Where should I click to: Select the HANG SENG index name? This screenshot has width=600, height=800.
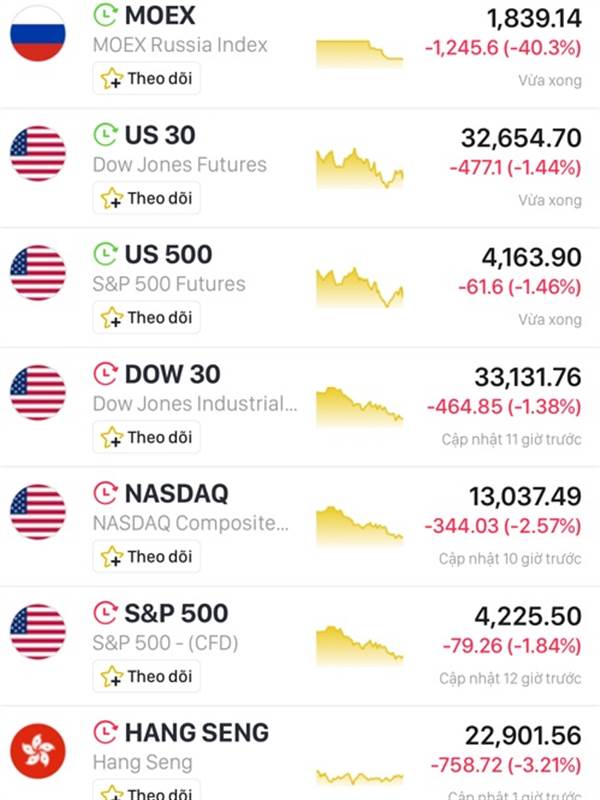coord(197,733)
